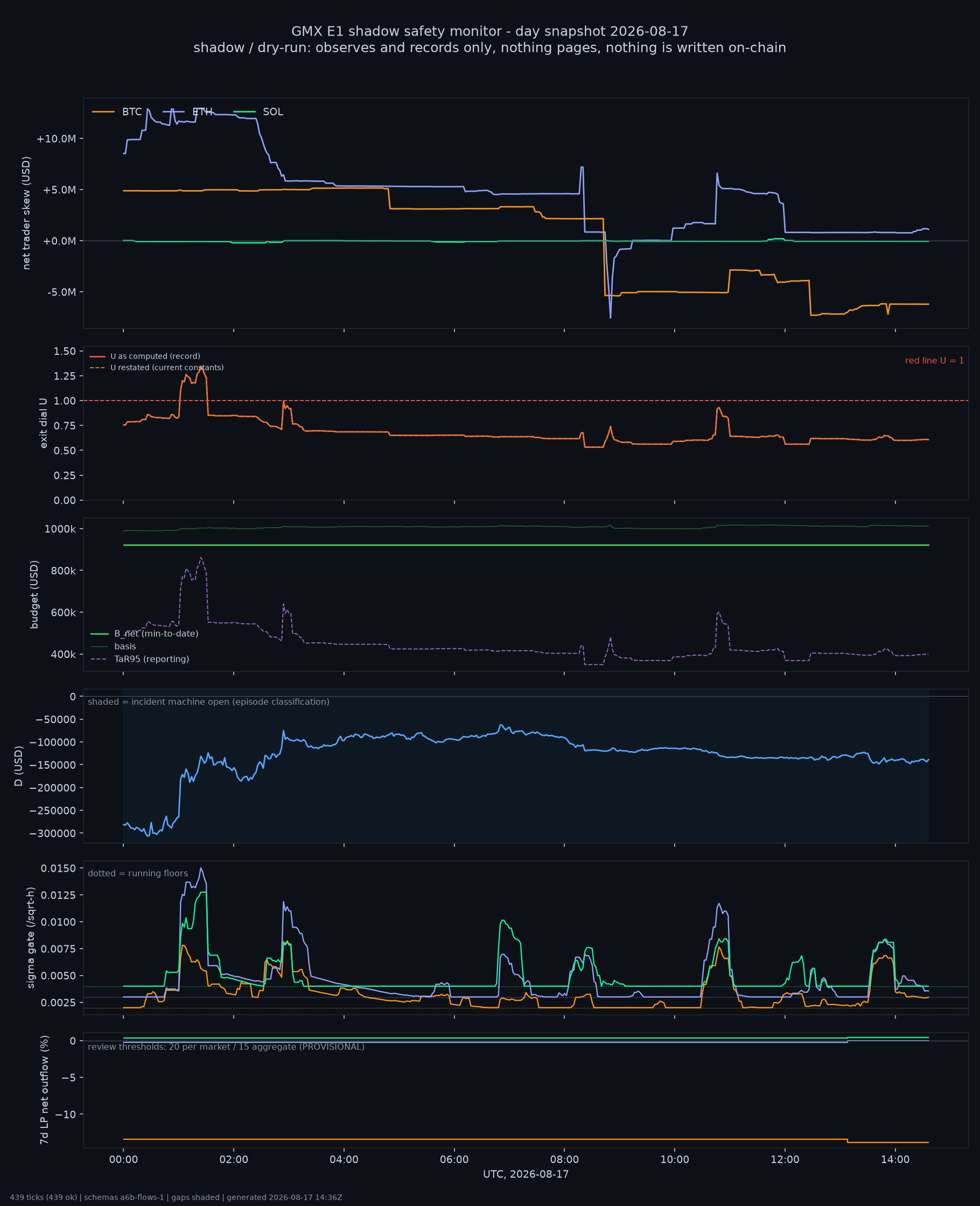The height and width of the screenshot is (1206, 980).
Task: Click the "−100000" tick label
Action: pos(53,742)
